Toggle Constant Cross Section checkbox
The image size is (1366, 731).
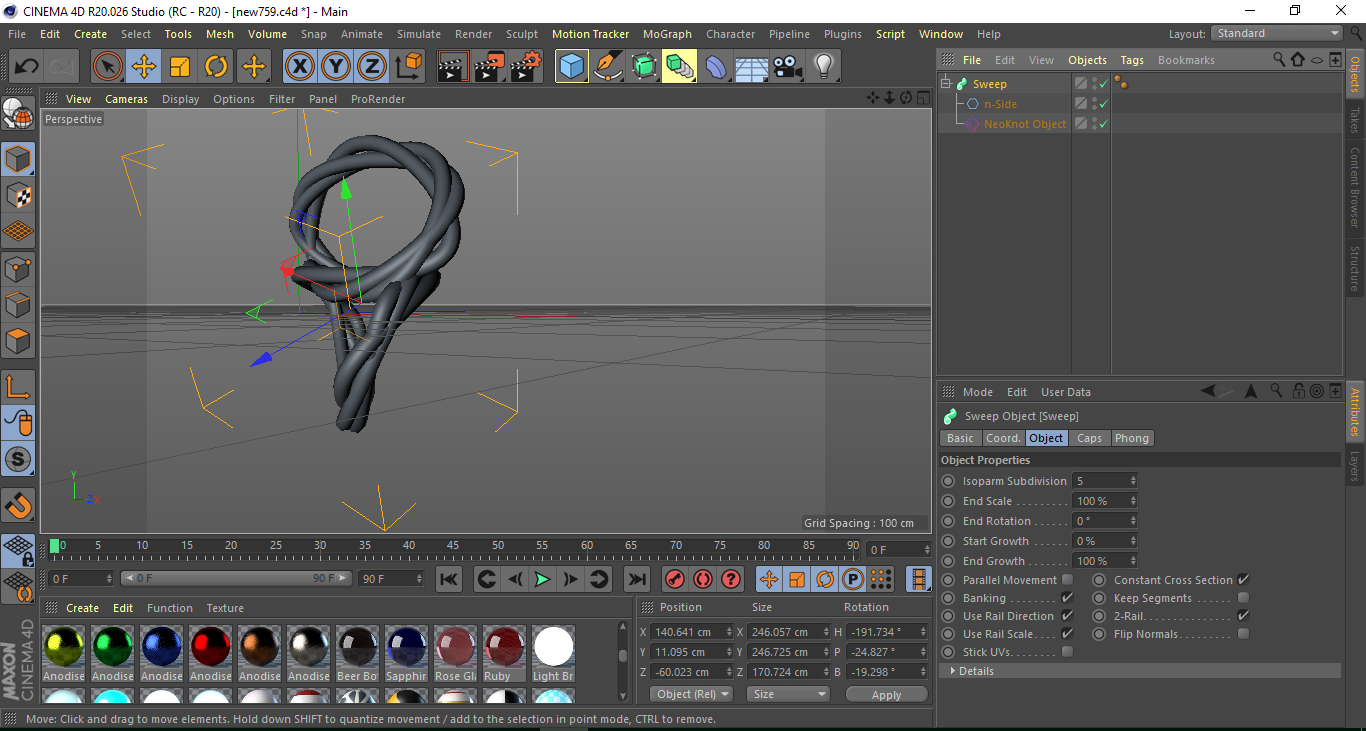point(1243,580)
